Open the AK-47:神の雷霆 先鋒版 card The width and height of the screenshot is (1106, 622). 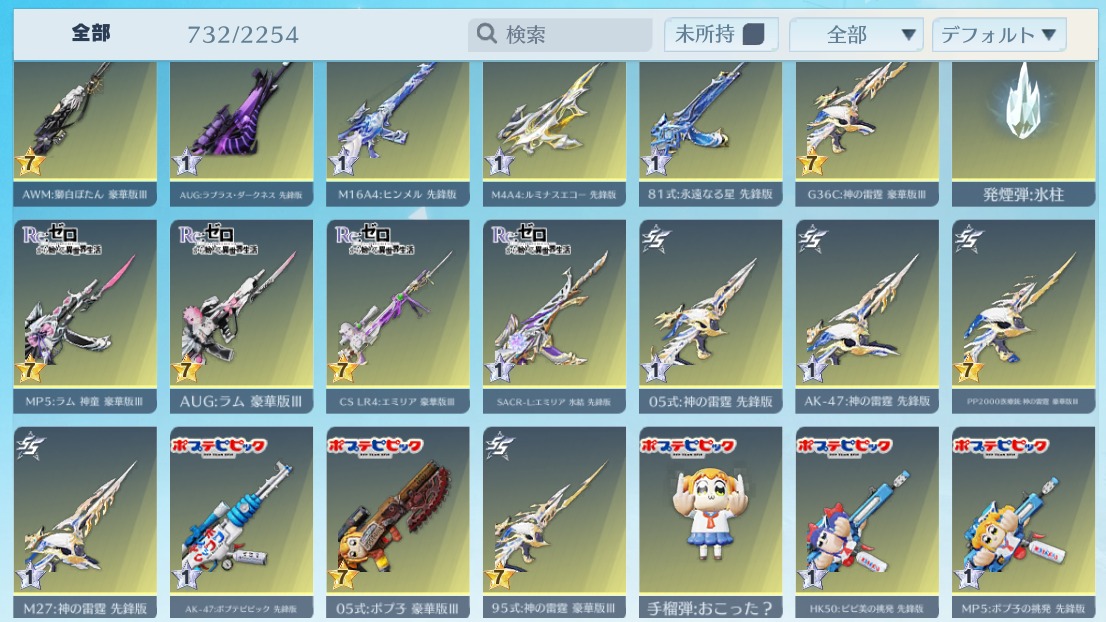click(x=867, y=317)
